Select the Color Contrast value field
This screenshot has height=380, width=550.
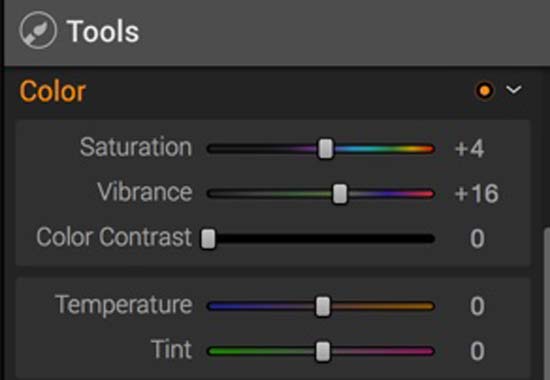[x=477, y=239]
